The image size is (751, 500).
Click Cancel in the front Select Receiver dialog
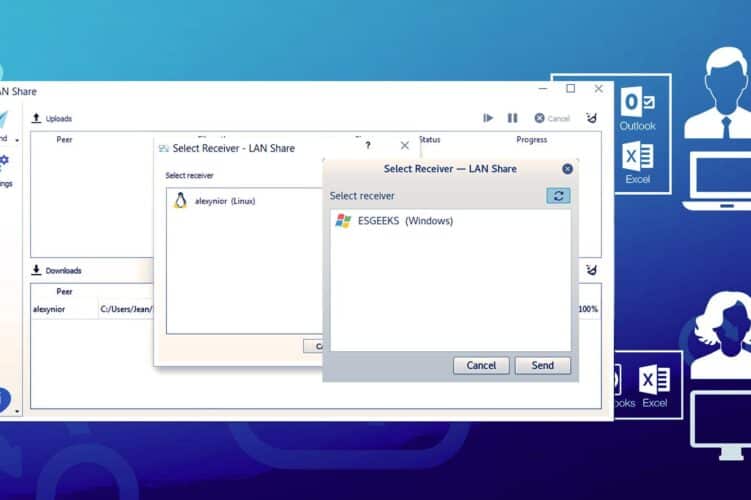coord(481,365)
